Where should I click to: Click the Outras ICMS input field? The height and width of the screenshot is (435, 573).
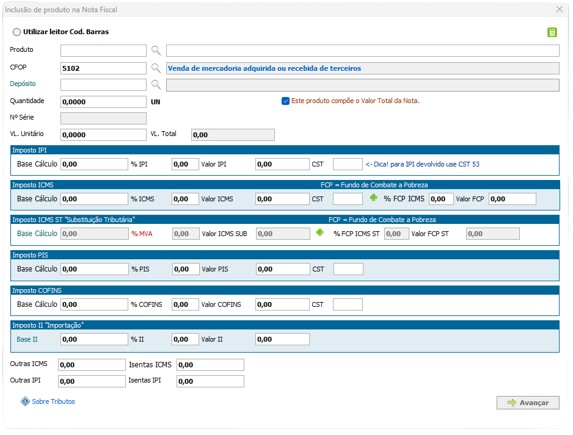[x=92, y=365]
